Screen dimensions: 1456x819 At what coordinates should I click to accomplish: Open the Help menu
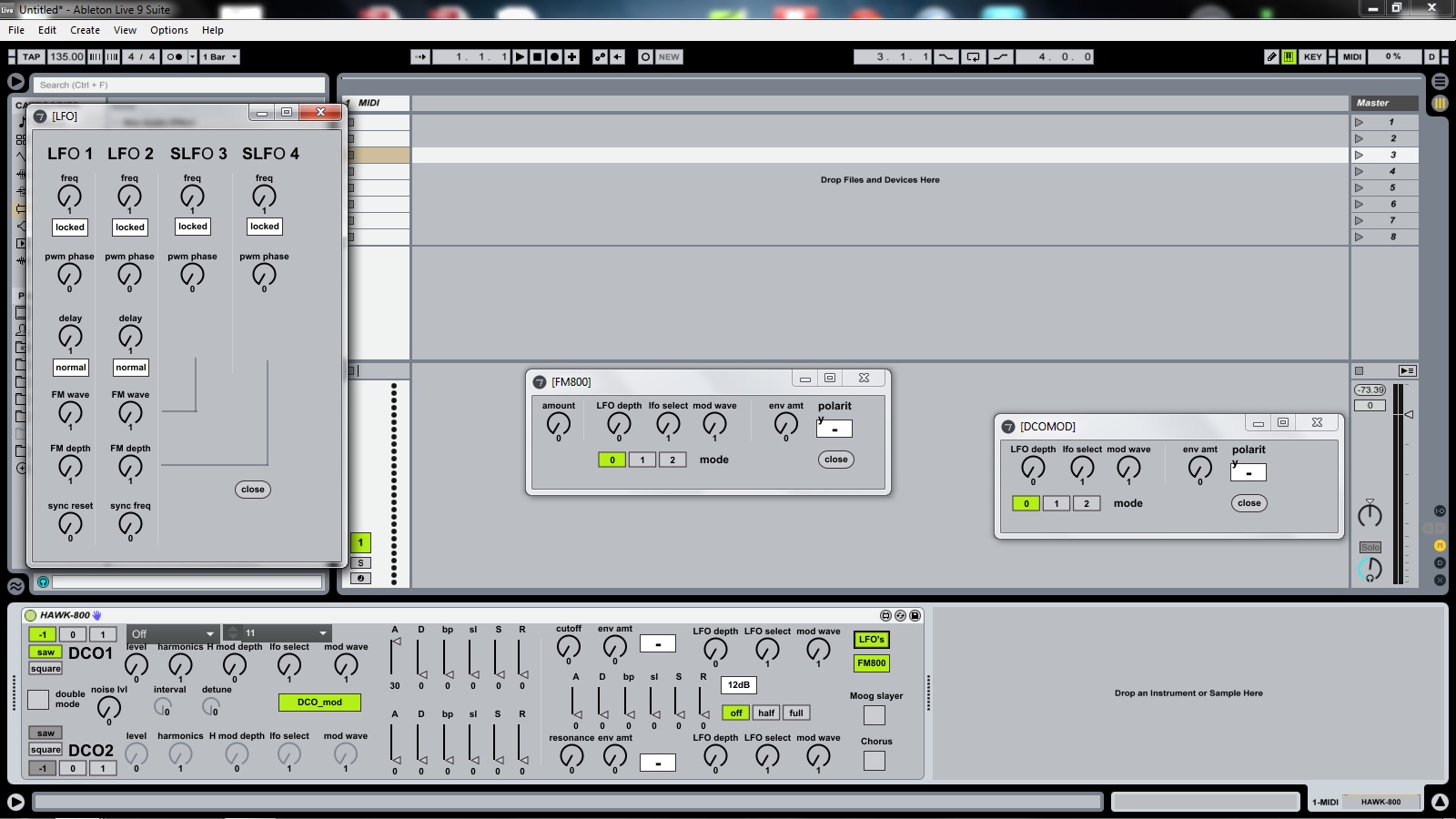(x=213, y=30)
